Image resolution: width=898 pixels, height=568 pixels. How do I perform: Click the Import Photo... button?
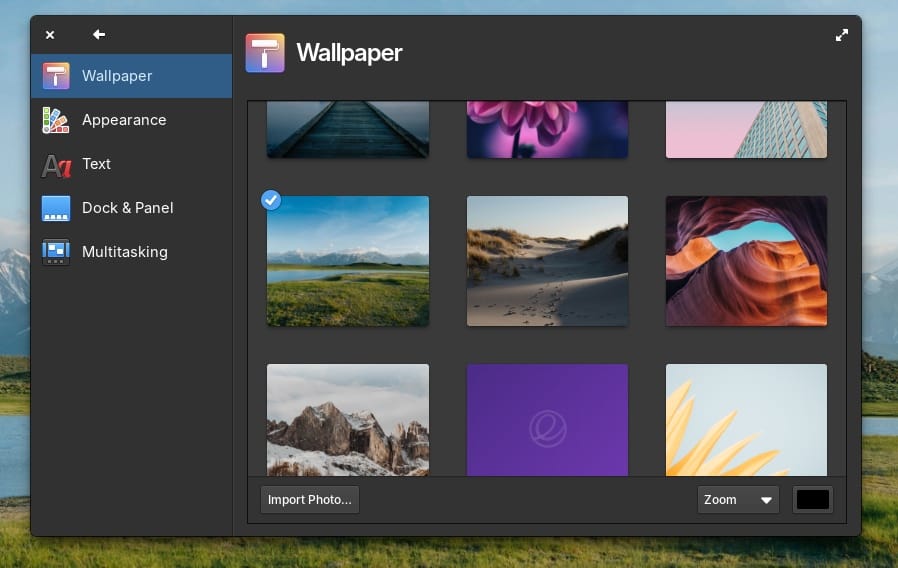(310, 500)
